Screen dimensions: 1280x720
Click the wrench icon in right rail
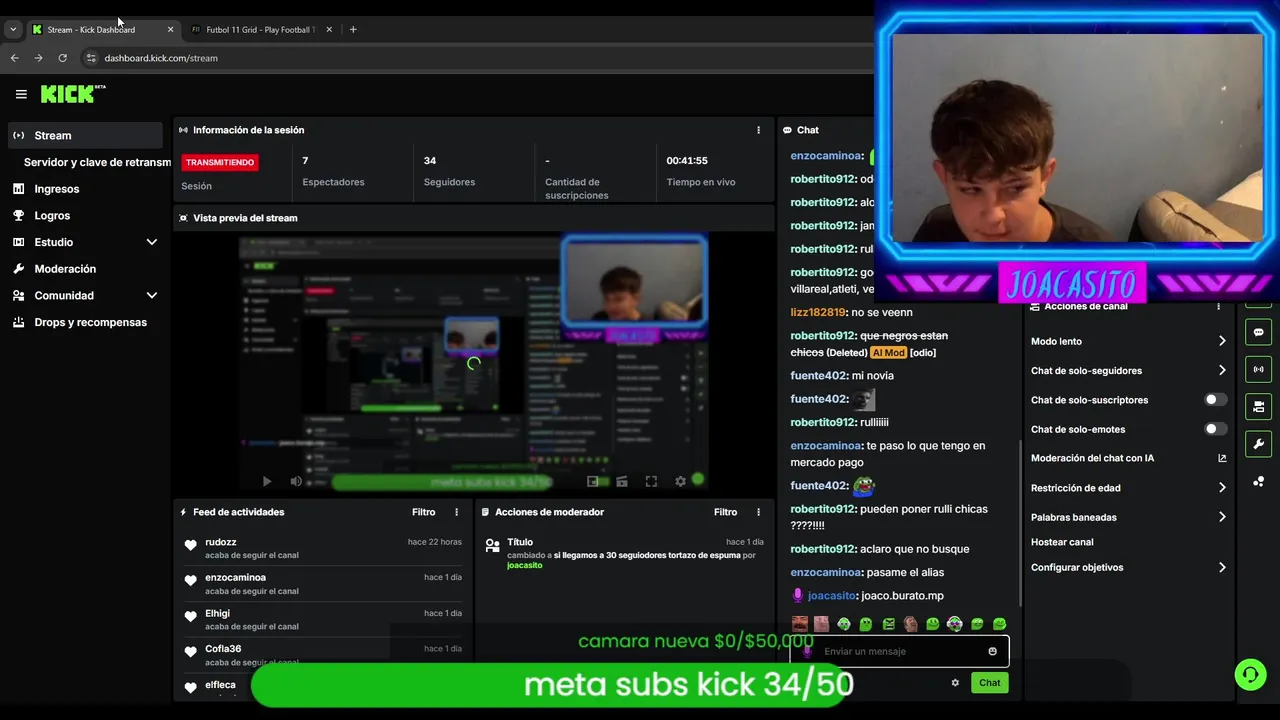point(1258,444)
